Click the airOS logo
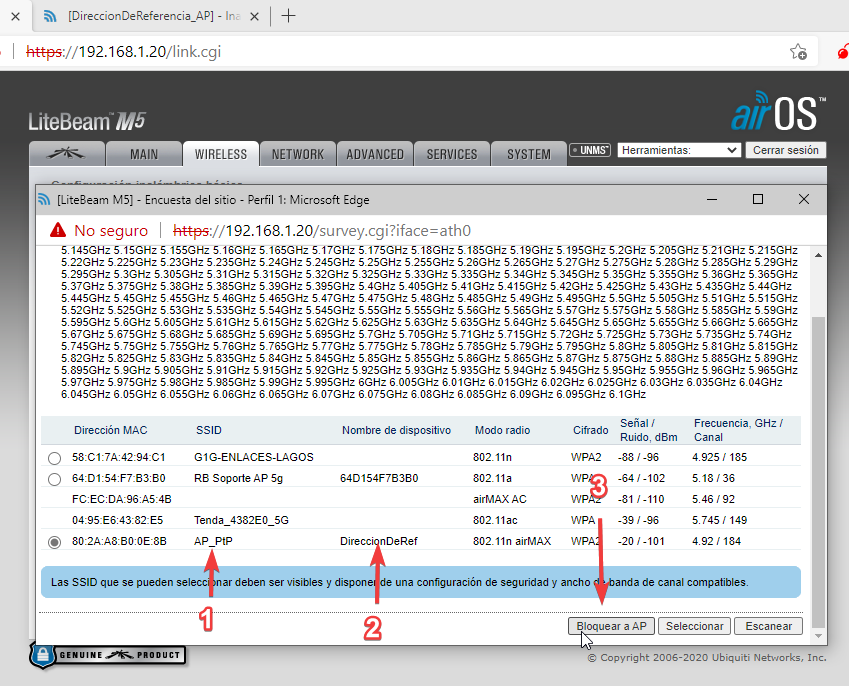Screen dimensions: 849x686 [777, 114]
